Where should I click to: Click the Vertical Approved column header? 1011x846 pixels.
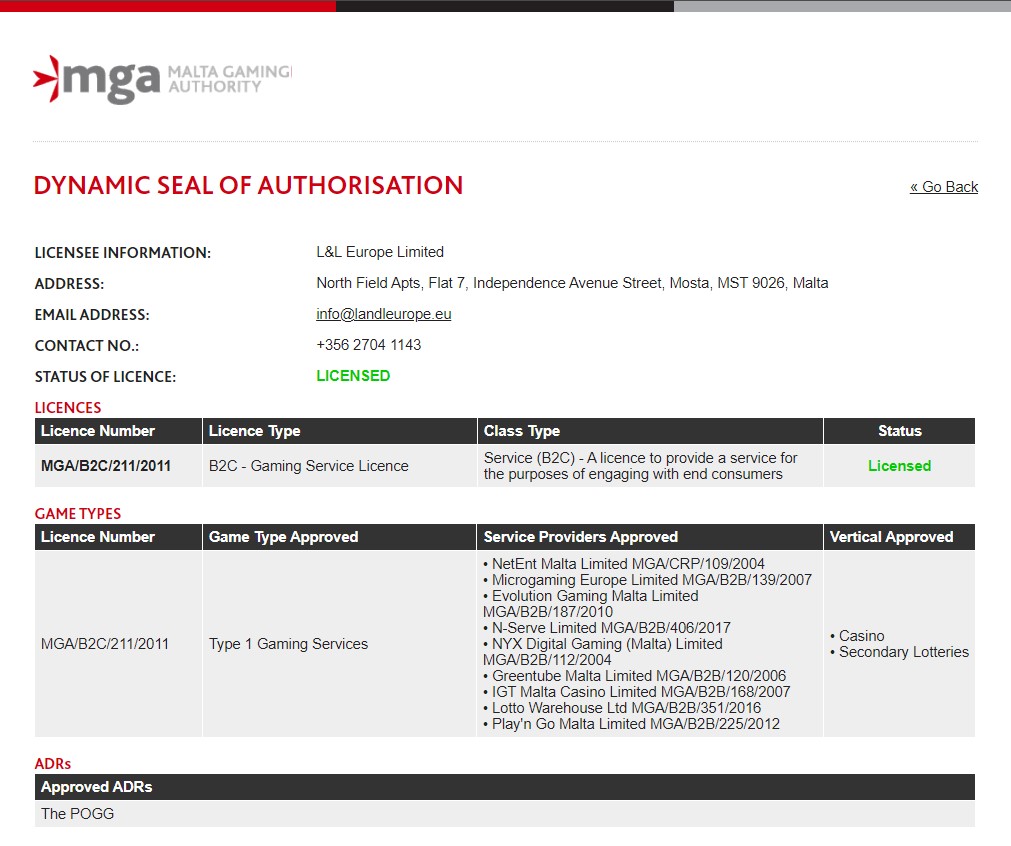(899, 536)
